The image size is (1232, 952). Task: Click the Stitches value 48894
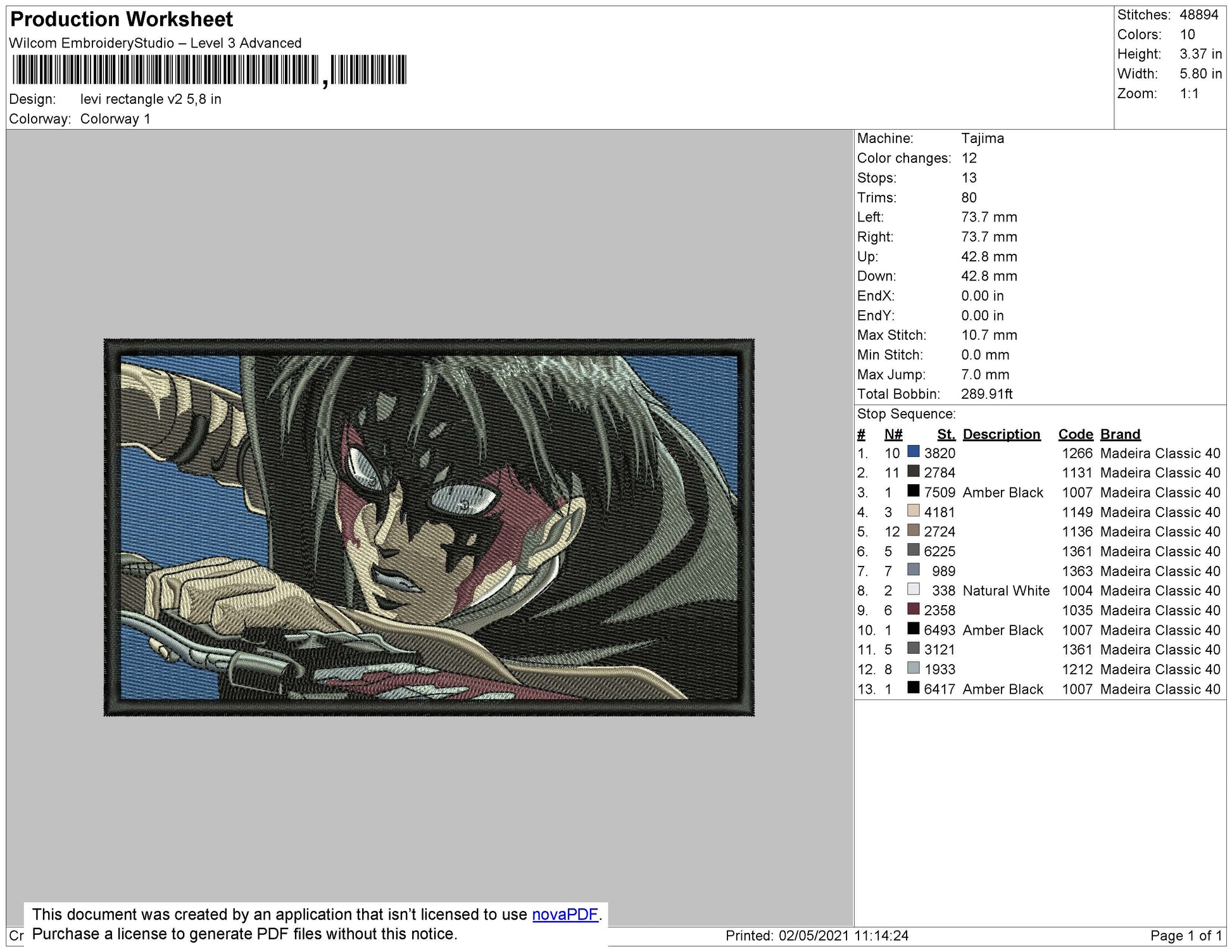pyautogui.click(x=1198, y=15)
